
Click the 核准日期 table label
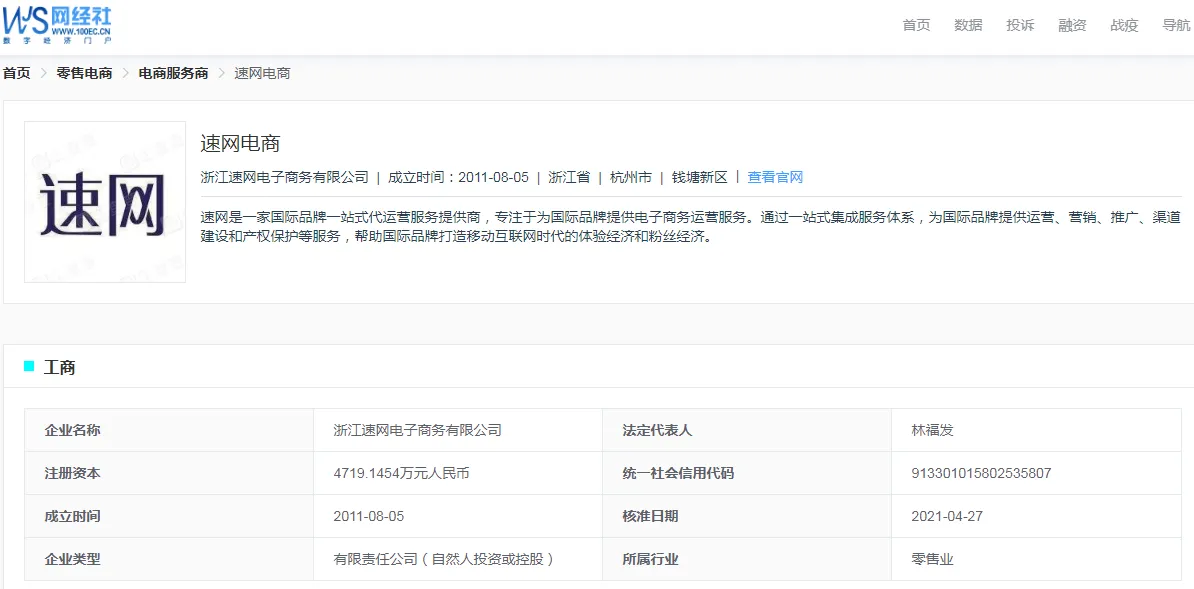(650, 516)
